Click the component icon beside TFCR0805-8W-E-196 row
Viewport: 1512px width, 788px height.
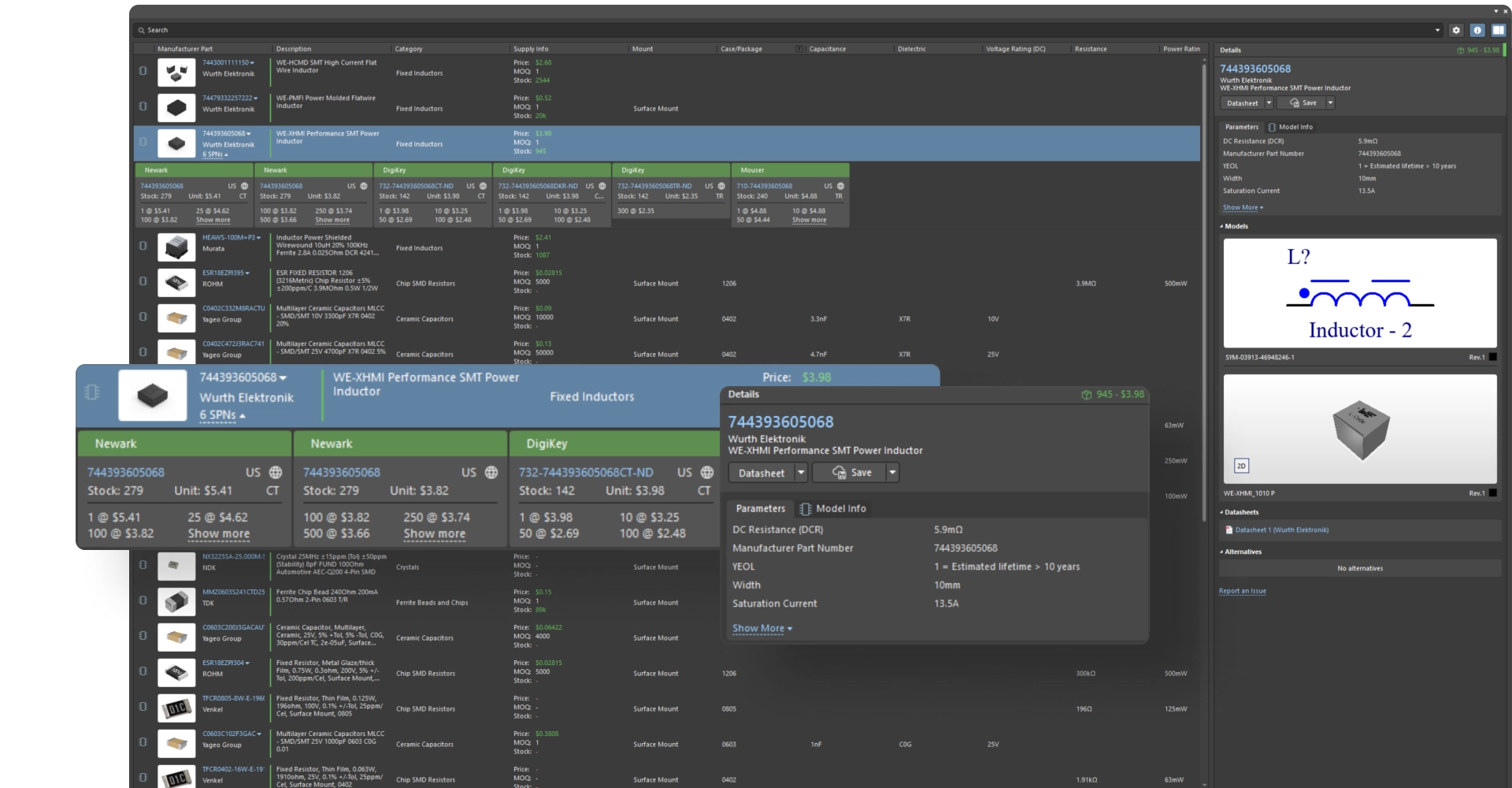tap(143, 707)
